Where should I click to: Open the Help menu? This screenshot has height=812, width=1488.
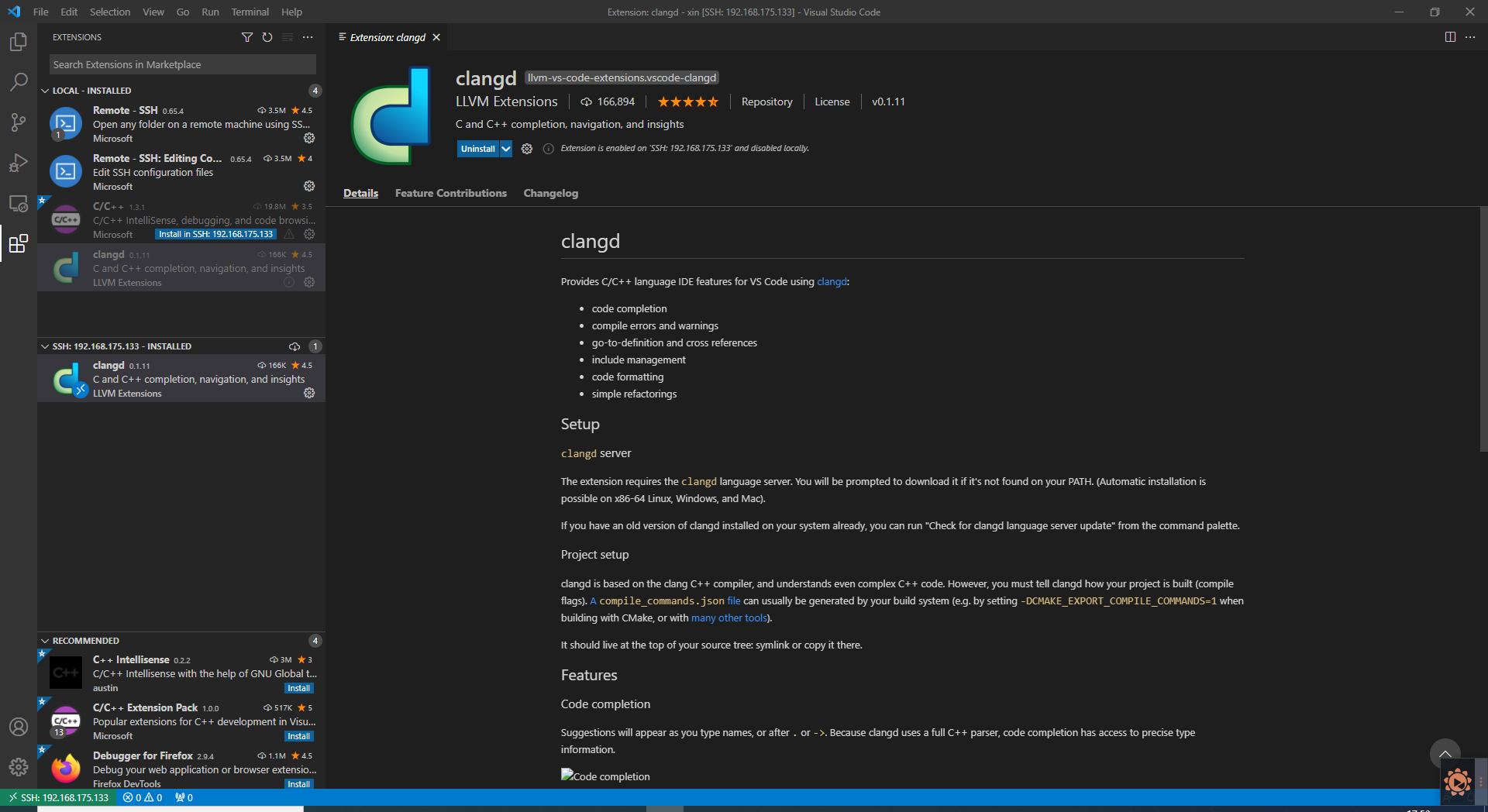pyautogui.click(x=291, y=12)
